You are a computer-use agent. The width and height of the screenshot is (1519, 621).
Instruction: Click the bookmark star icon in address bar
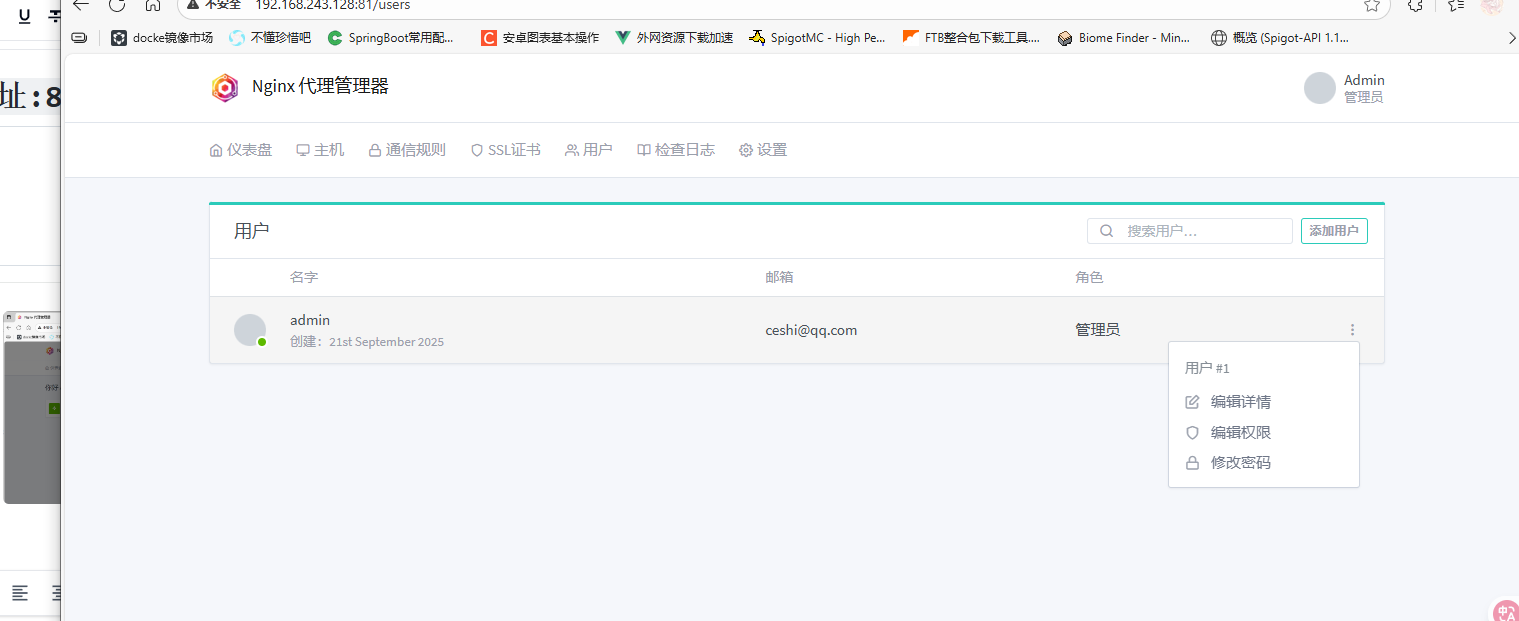1372,5
